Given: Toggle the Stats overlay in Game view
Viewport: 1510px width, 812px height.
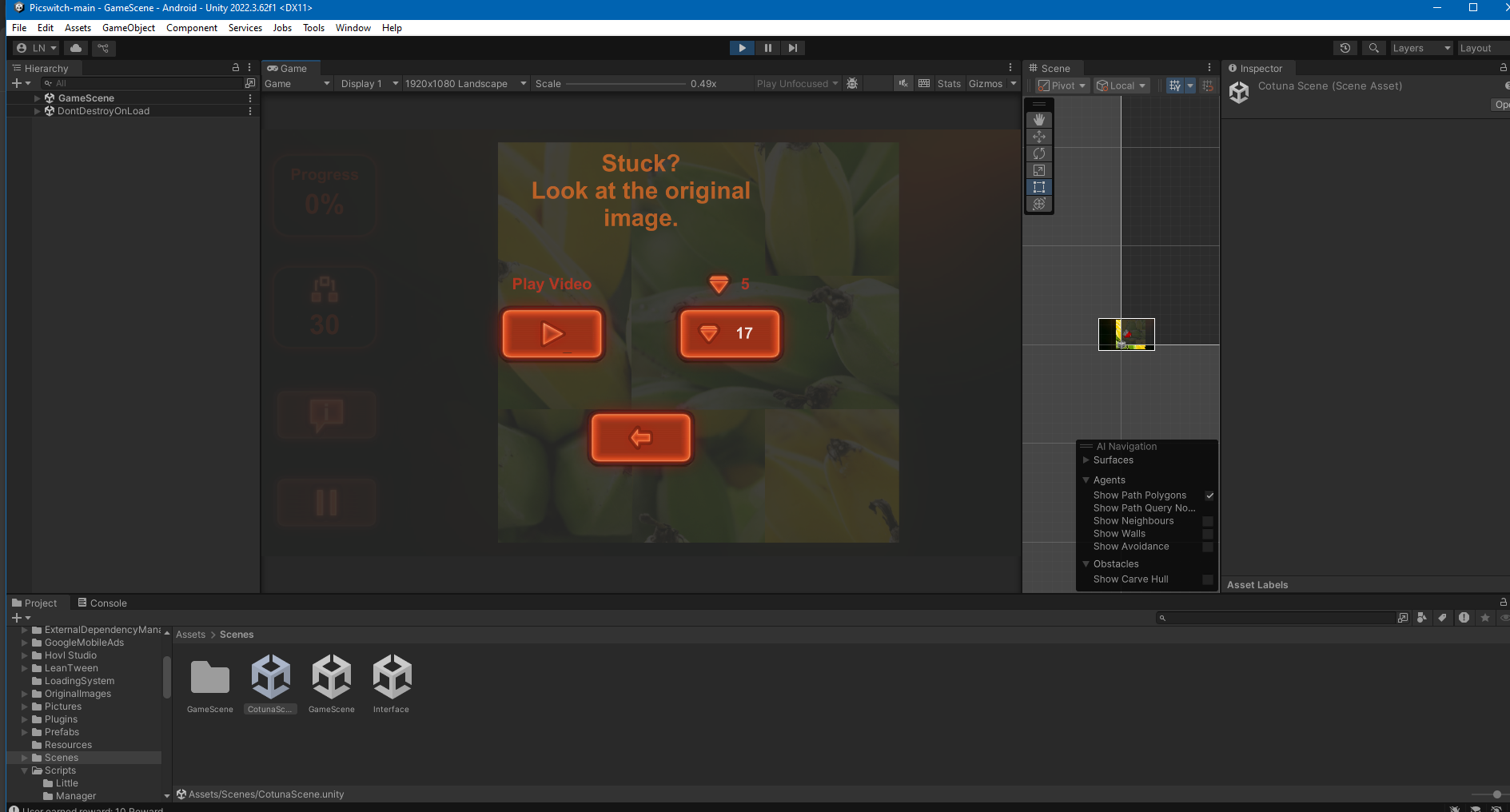Looking at the screenshot, I should pyautogui.click(x=949, y=83).
